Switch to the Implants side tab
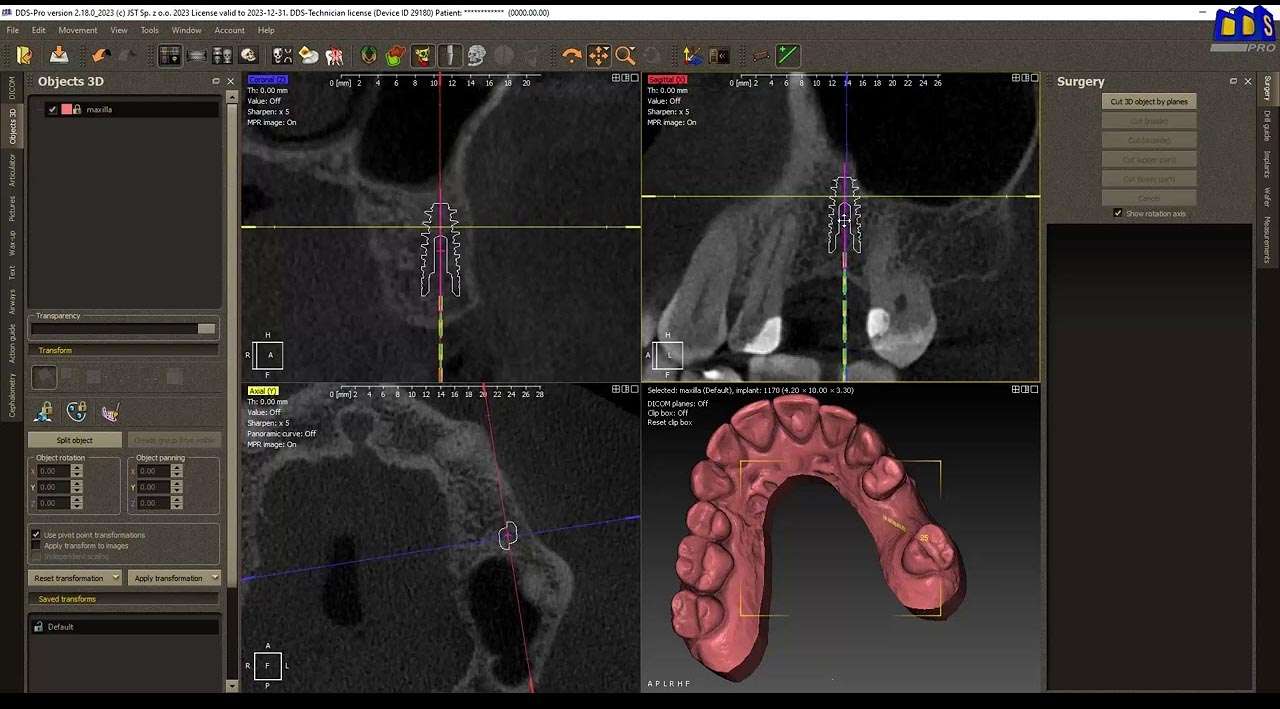 tap(1267, 164)
